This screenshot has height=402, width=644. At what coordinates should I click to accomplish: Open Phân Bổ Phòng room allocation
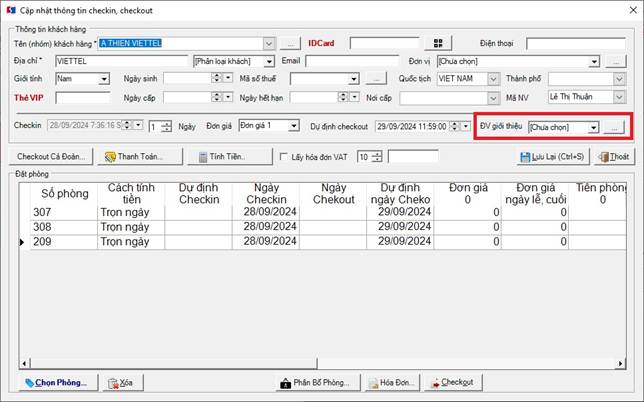pos(318,383)
